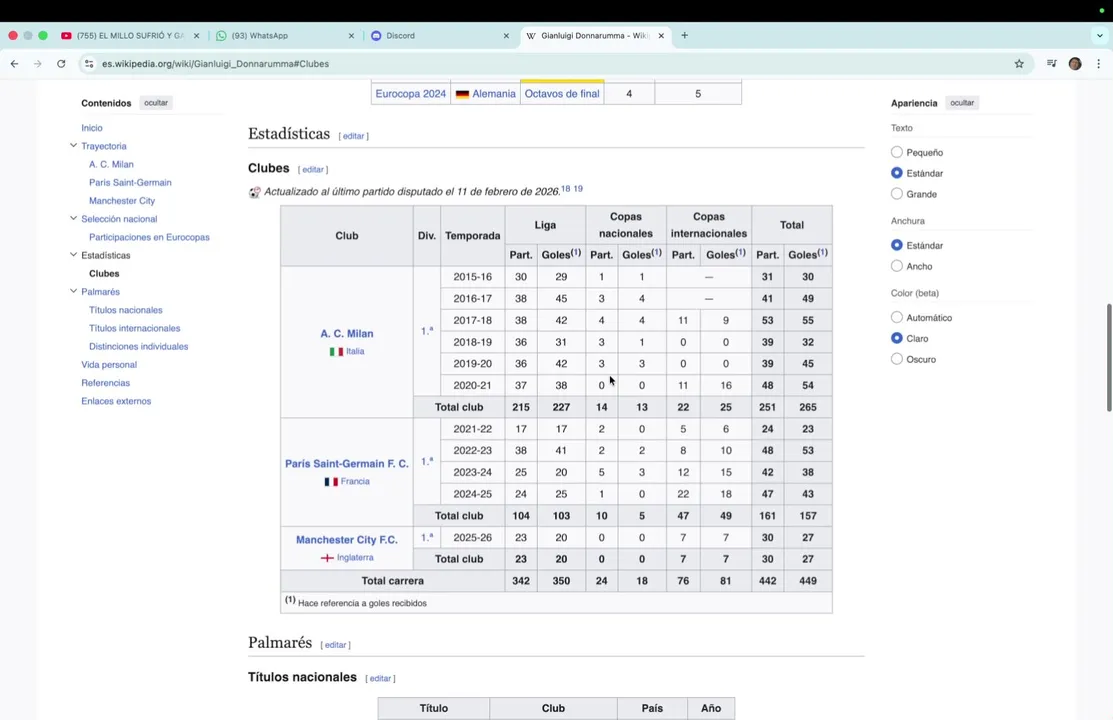Viewport: 1113px width, 720px height.
Task: Open reference 19 after the update date
Action: click(x=578, y=189)
